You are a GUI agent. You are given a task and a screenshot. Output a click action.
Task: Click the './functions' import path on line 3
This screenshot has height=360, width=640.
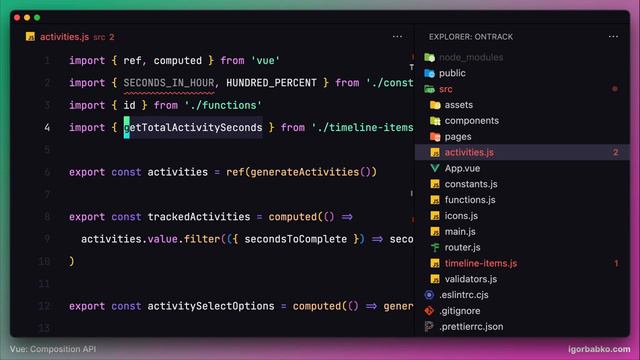(223, 105)
